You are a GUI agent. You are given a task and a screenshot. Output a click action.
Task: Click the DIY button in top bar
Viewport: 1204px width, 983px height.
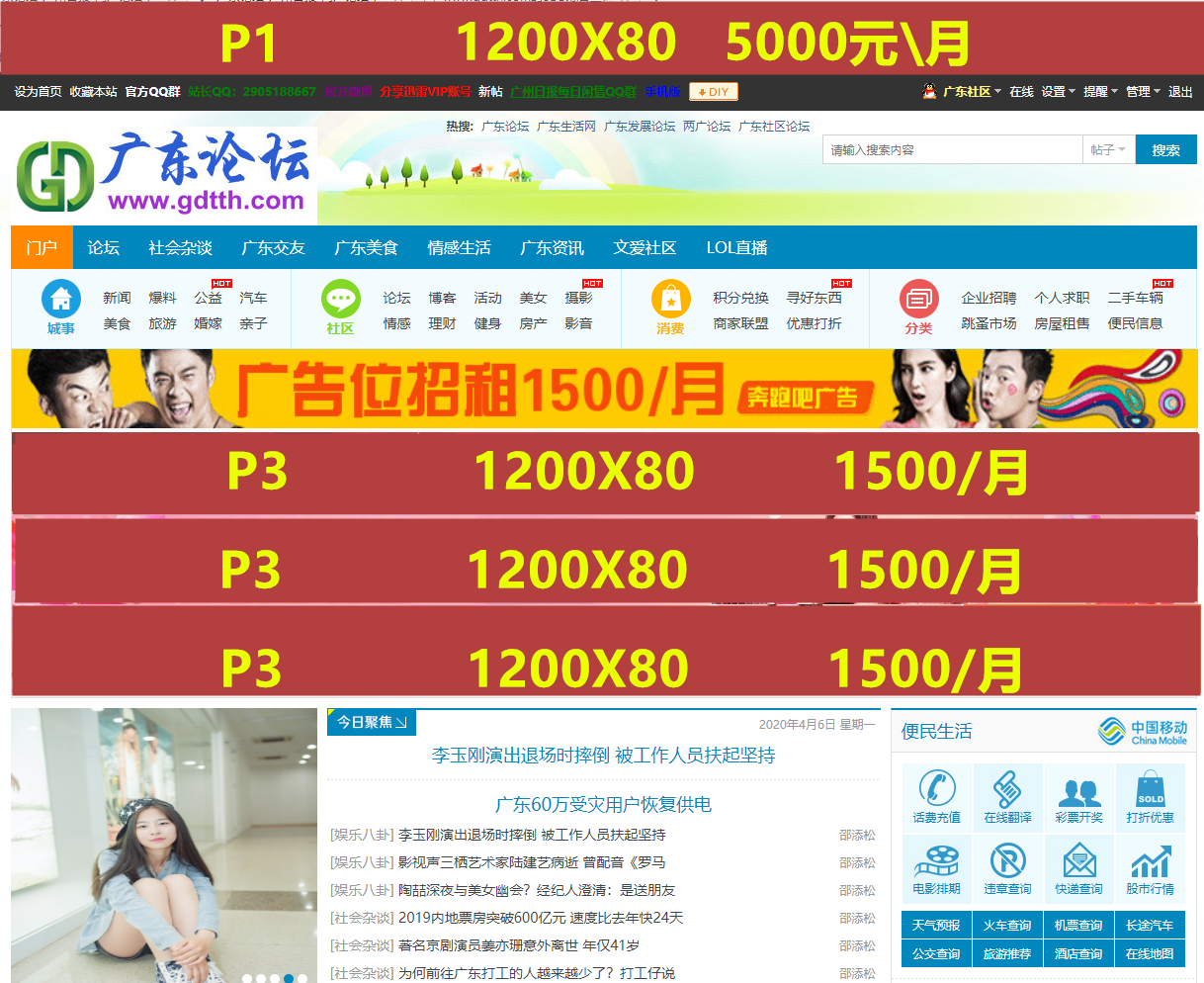point(714,92)
